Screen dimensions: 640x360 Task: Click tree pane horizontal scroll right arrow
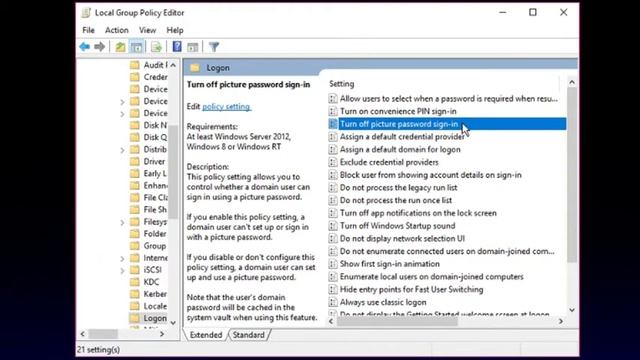[x=162, y=334]
